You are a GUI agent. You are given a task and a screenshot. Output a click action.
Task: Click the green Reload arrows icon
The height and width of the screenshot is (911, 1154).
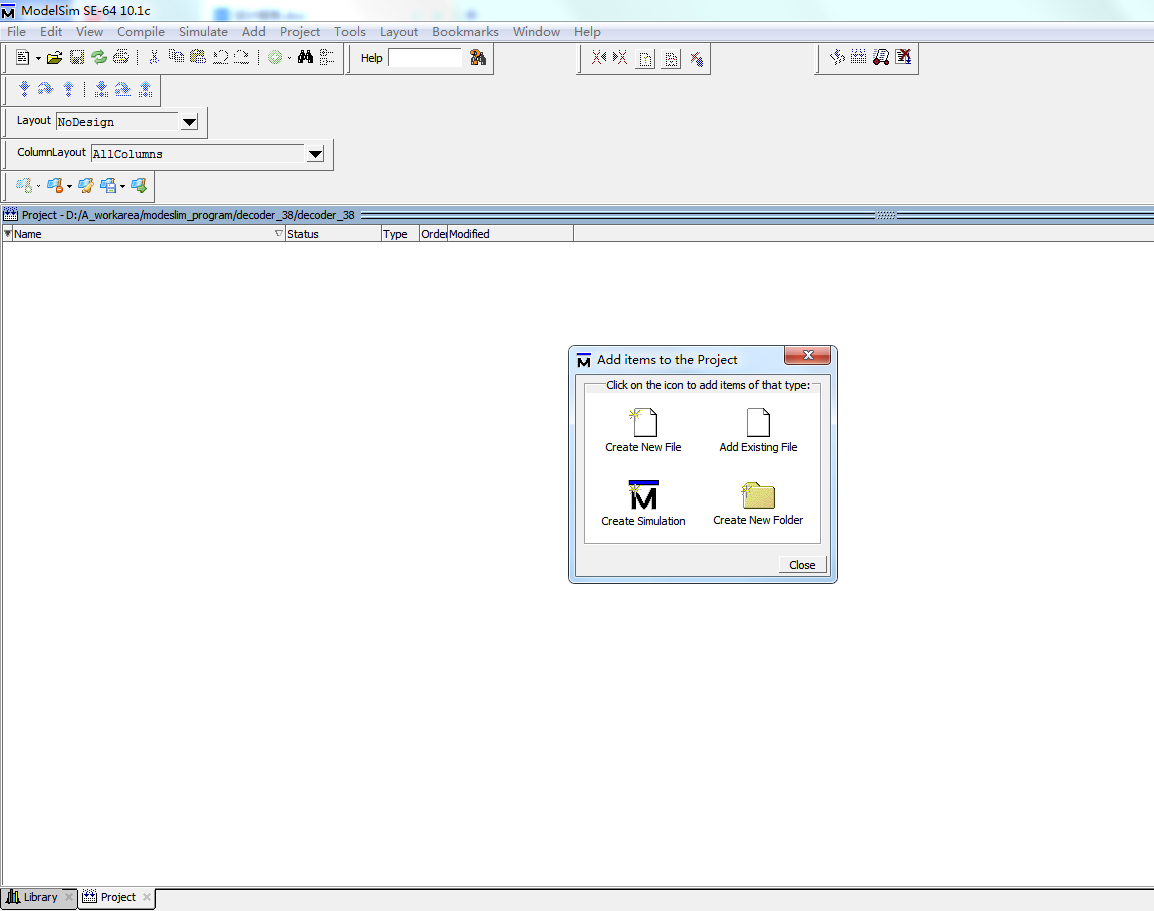coord(99,57)
